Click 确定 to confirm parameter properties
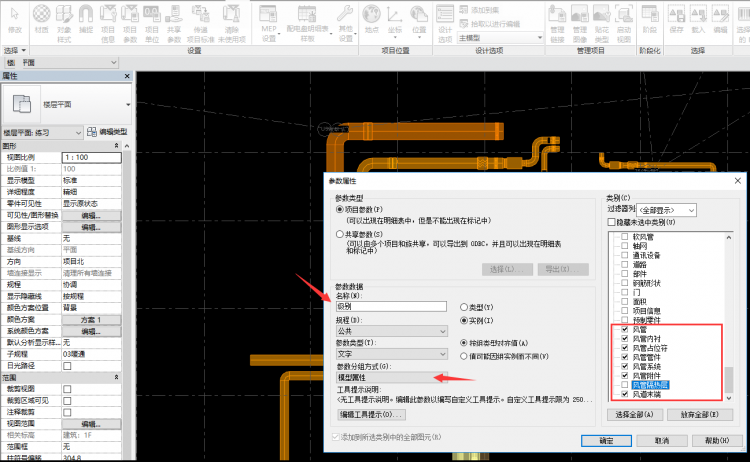750x462 pixels. (606, 440)
